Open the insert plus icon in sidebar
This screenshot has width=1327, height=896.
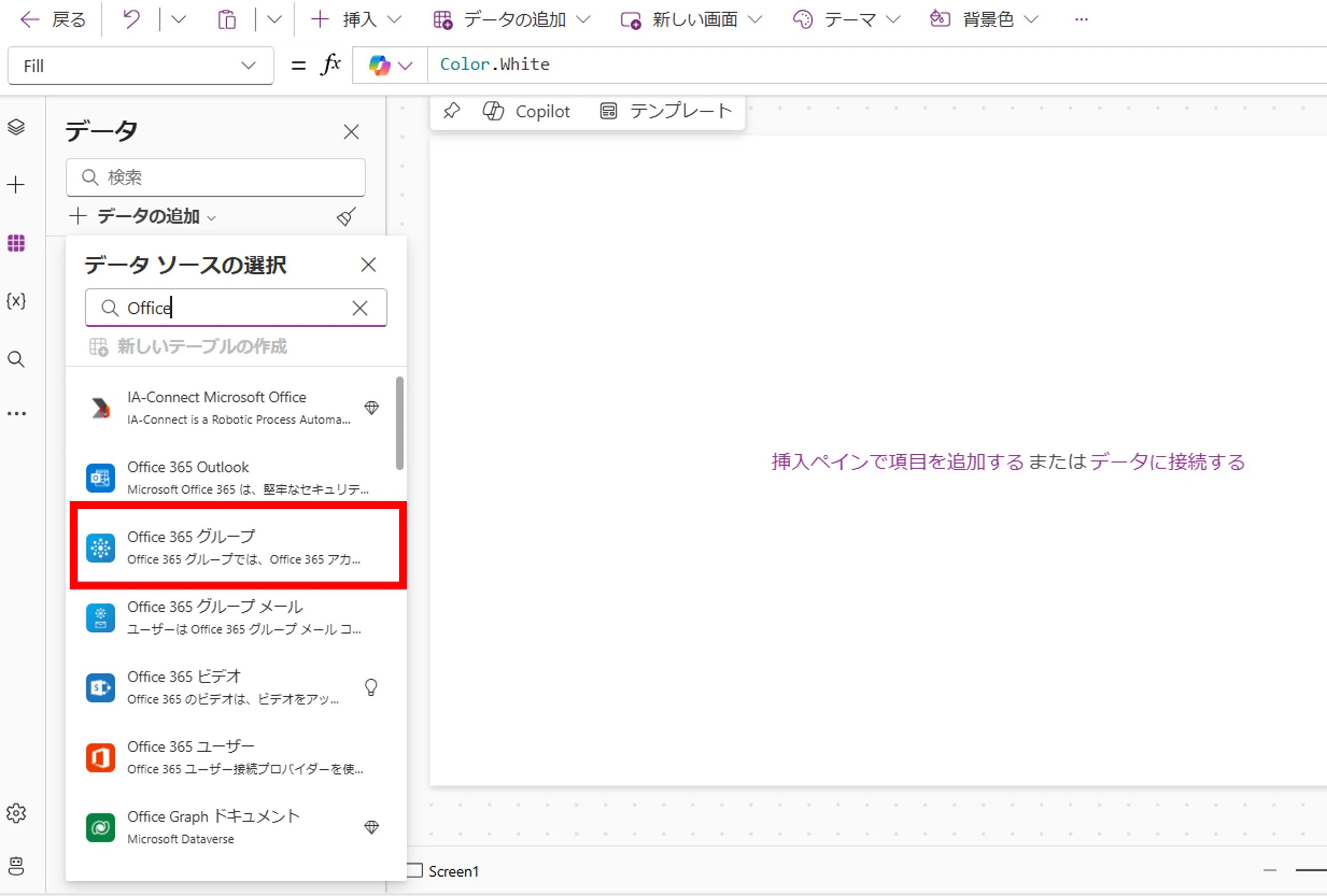click(x=16, y=185)
